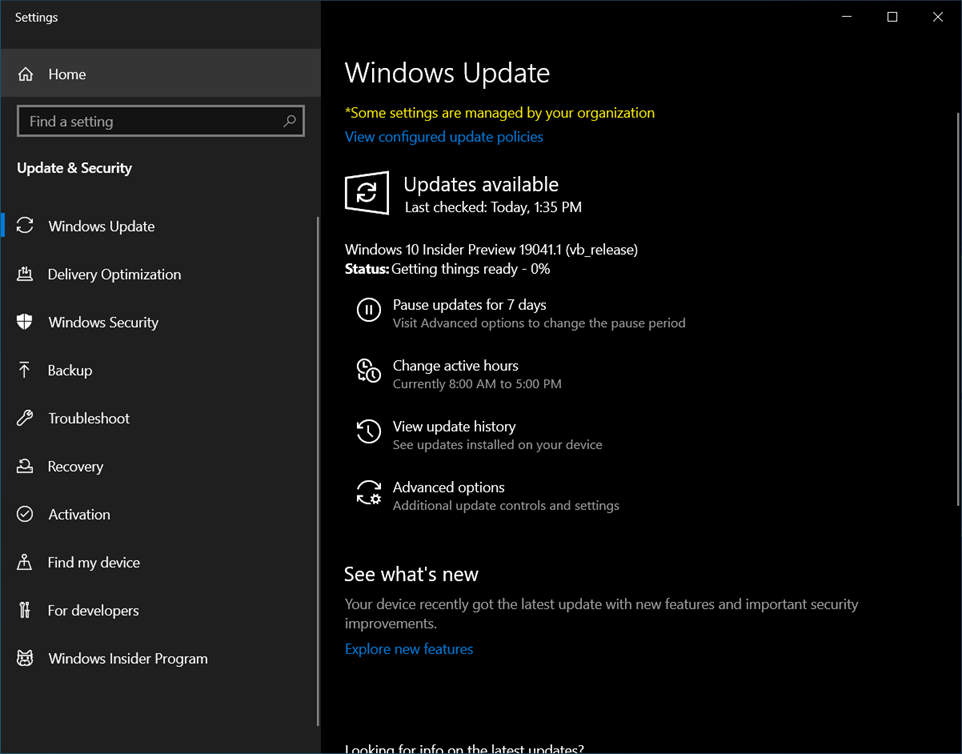Image resolution: width=962 pixels, height=754 pixels.
Task: Click 'Windows 10 Insider Preview 19041.1 (vb_release)' text
Action: (x=491, y=249)
